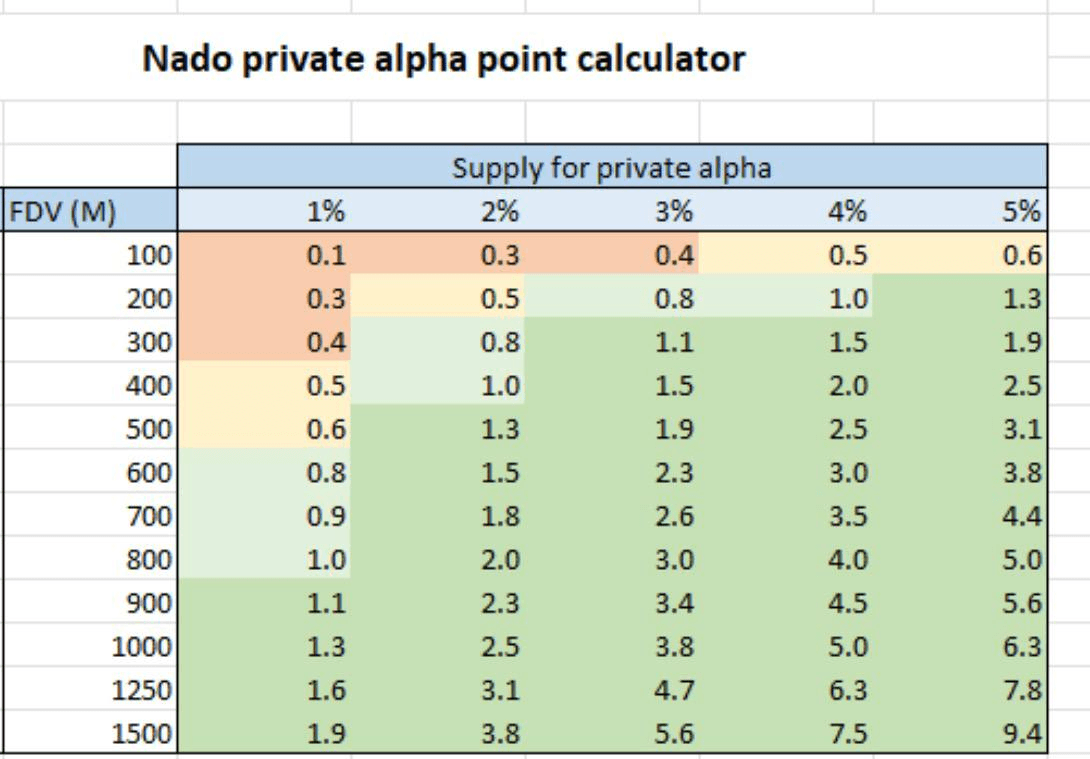Click the 'Nado private alpha point calculator' title
The height and width of the screenshot is (759, 1090).
(x=443, y=59)
